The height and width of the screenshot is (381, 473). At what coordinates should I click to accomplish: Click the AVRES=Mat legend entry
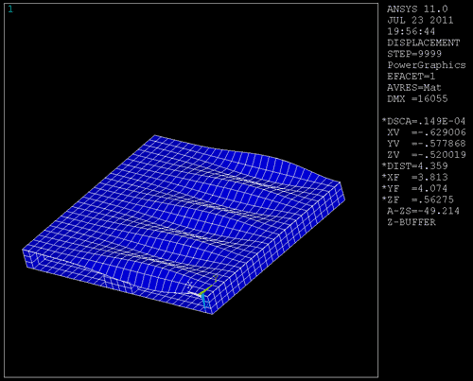414,88
